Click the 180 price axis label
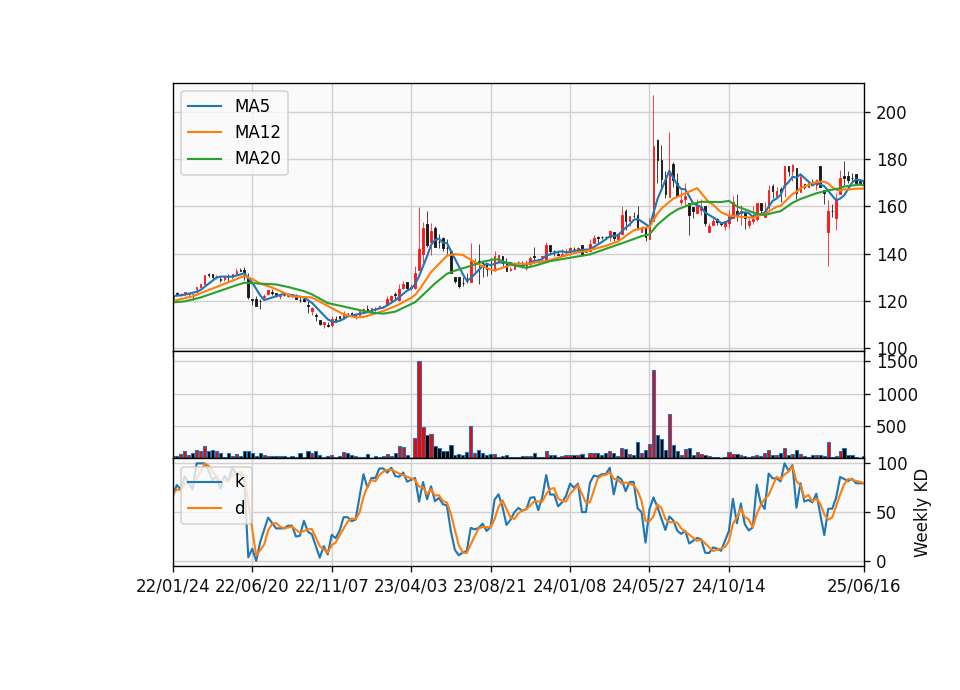The height and width of the screenshot is (690, 960). pyautogui.click(x=891, y=160)
